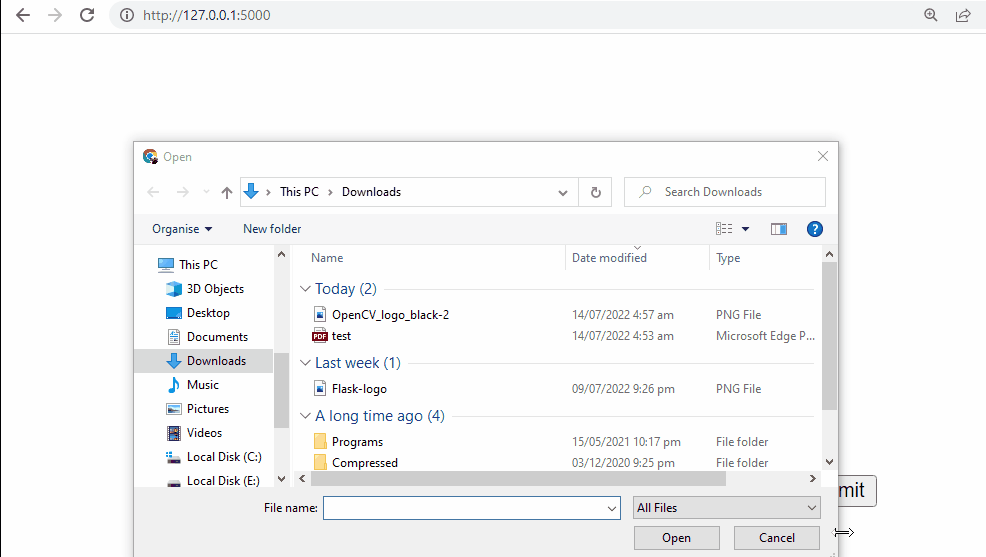The height and width of the screenshot is (557, 986).
Task: Sort files by Name column
Action: point(327,258)
